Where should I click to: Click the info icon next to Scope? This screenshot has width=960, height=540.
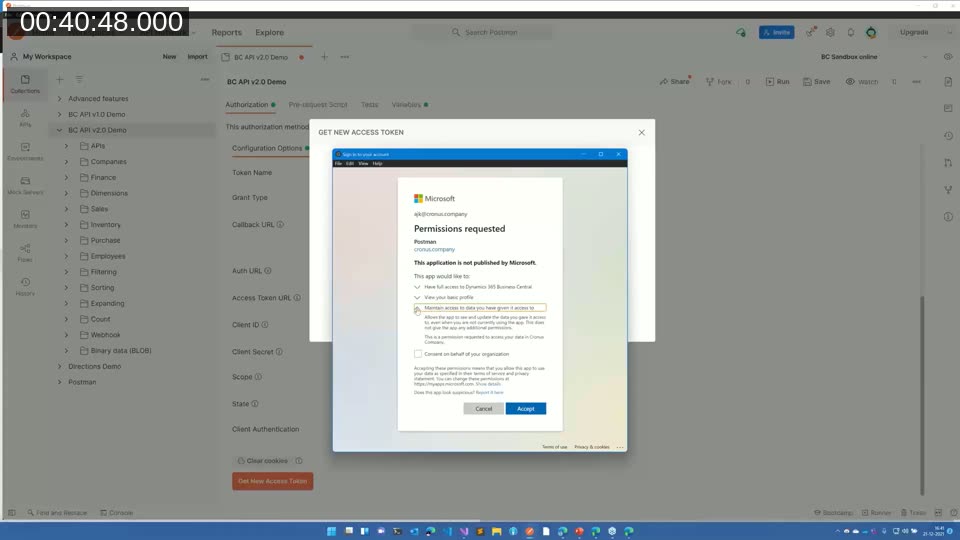(258, 377)
